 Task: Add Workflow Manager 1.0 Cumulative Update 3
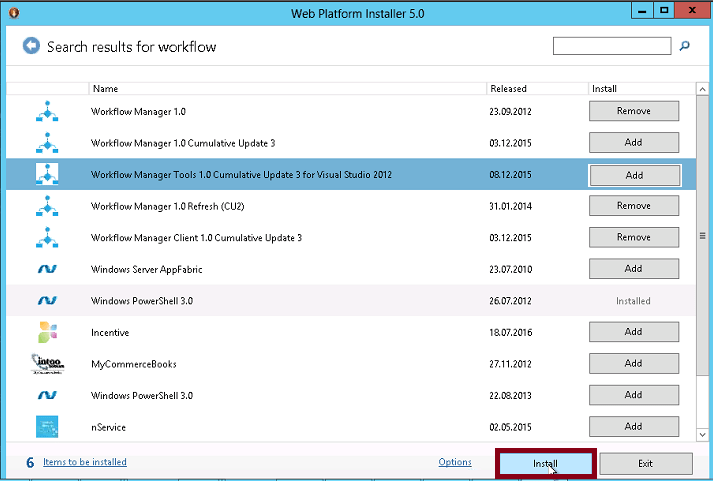point(633,143)
